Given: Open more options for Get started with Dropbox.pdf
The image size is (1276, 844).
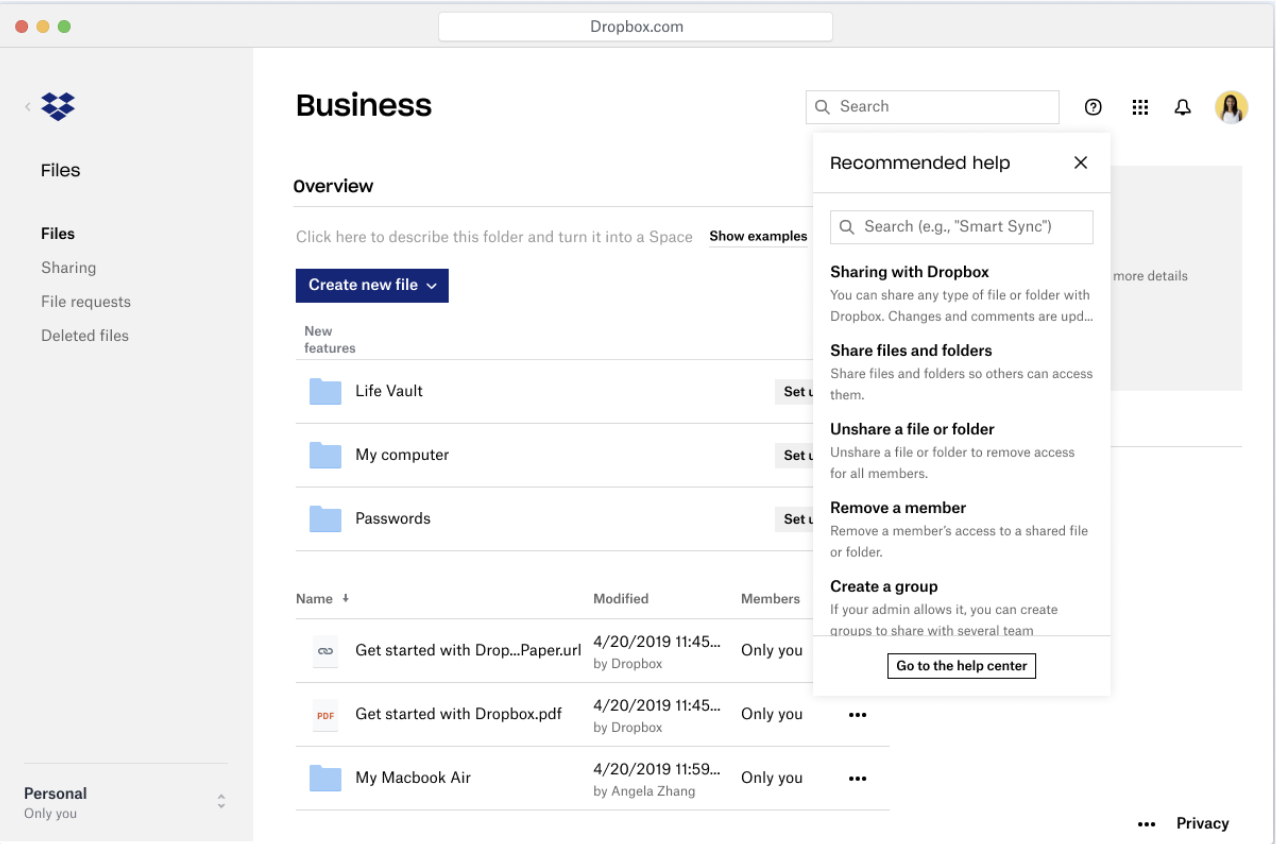Looking at the screenshot, I should 857,715.
